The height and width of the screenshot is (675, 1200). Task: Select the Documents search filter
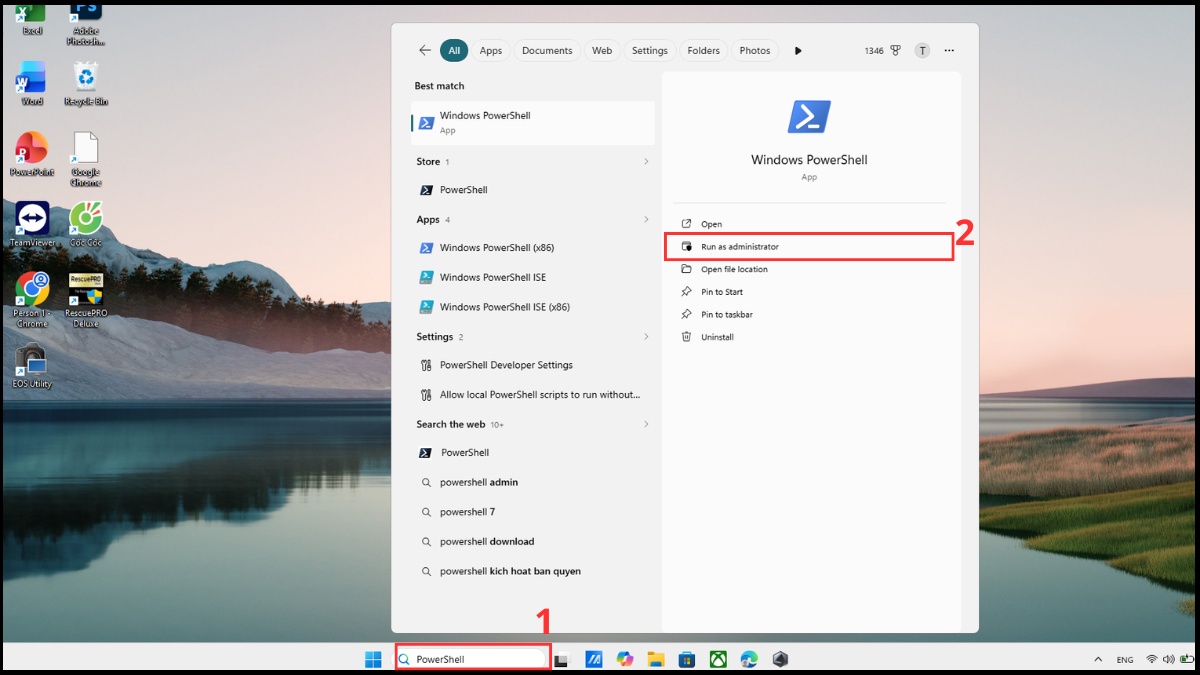[x=547, y=50]
